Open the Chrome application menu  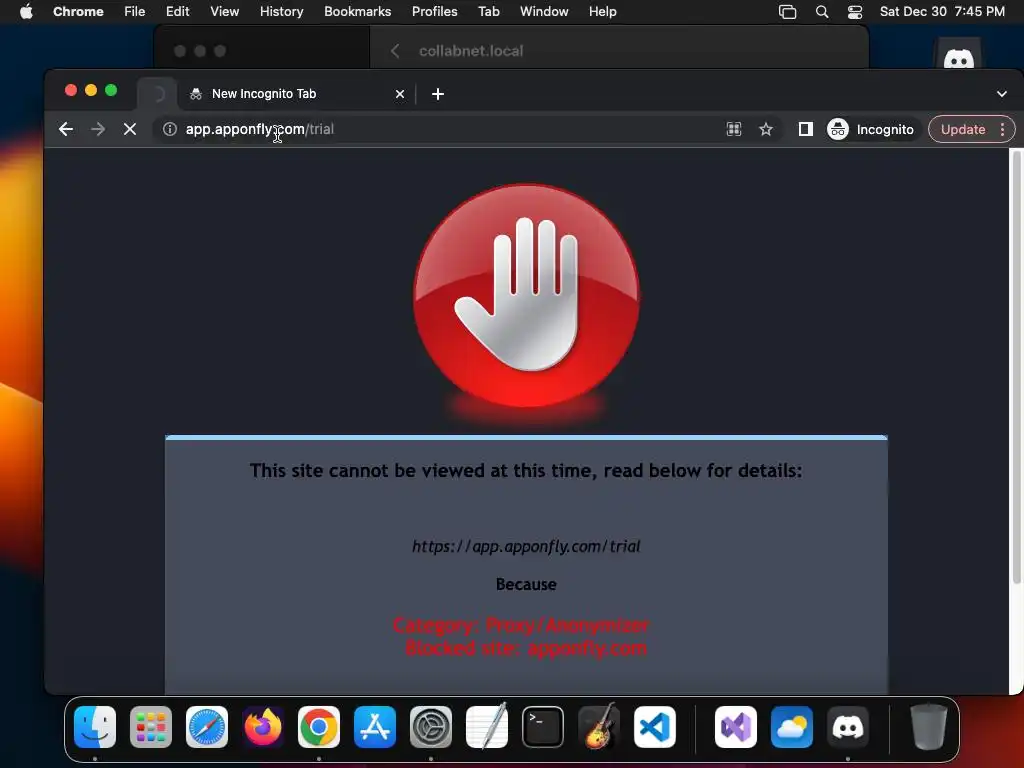coord(78,12)
